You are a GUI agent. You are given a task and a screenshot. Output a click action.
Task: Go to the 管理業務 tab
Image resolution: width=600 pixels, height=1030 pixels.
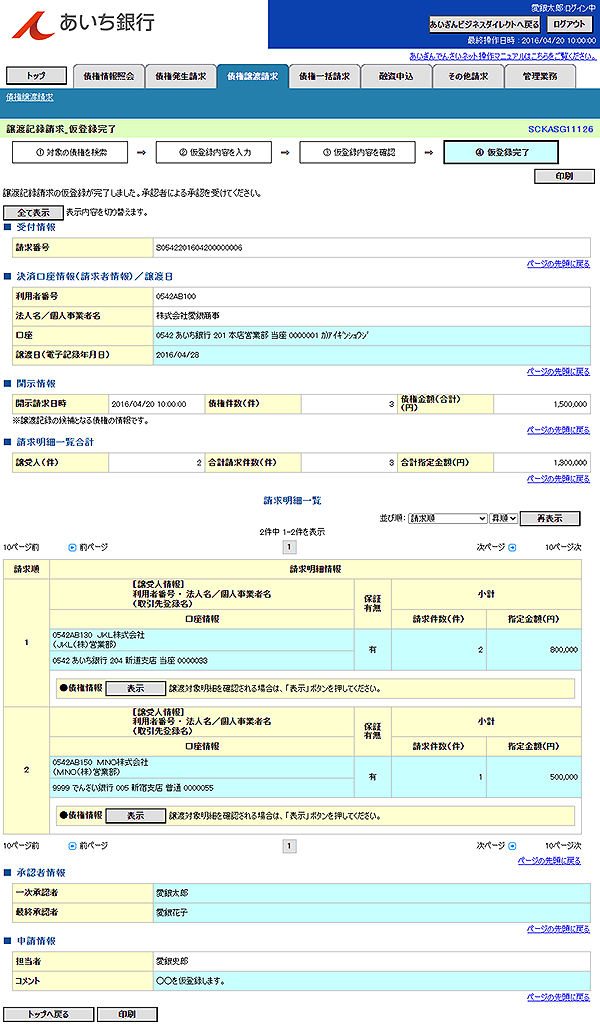click(540, 76)
